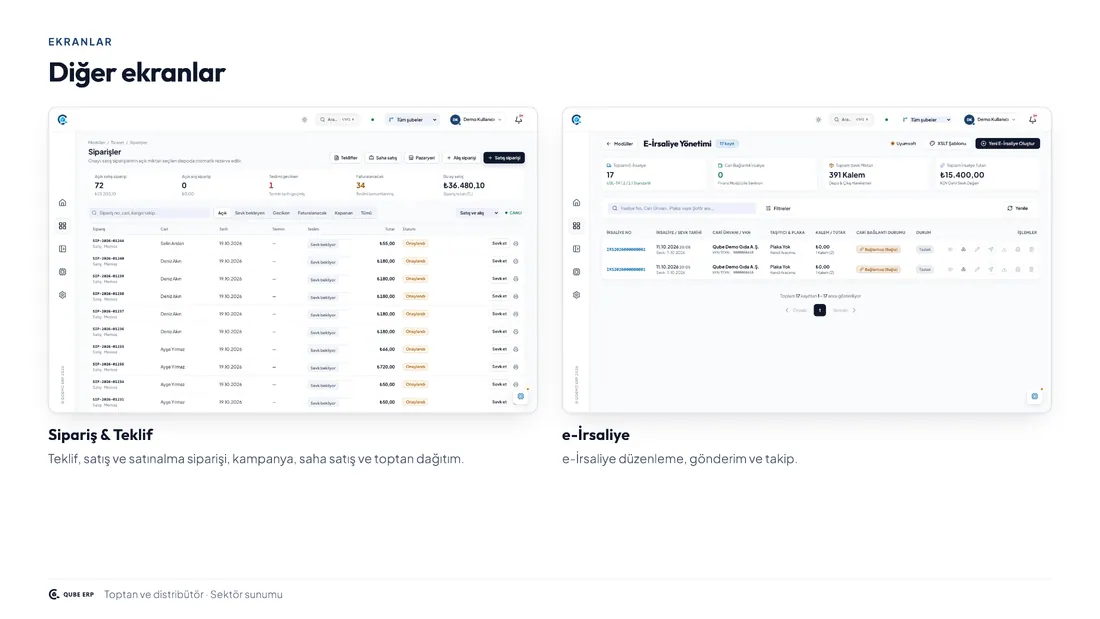Select panel layout icon in Siparişler sidebar
The width and height of the screenshot is (1100, 619).
62,249
